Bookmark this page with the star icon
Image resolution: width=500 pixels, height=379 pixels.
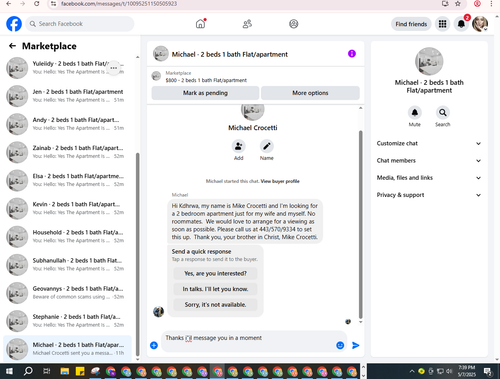[458, 4]
